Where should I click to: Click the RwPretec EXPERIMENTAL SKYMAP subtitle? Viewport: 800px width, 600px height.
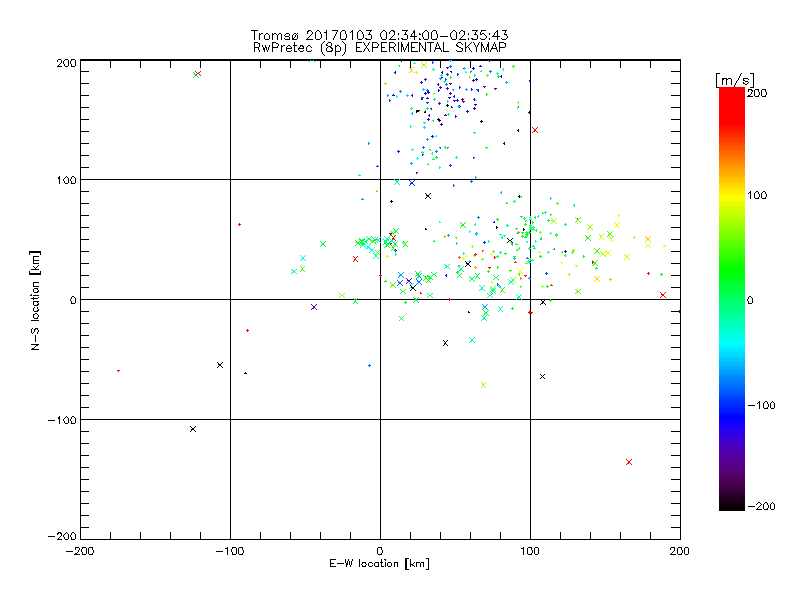point(383,47)
